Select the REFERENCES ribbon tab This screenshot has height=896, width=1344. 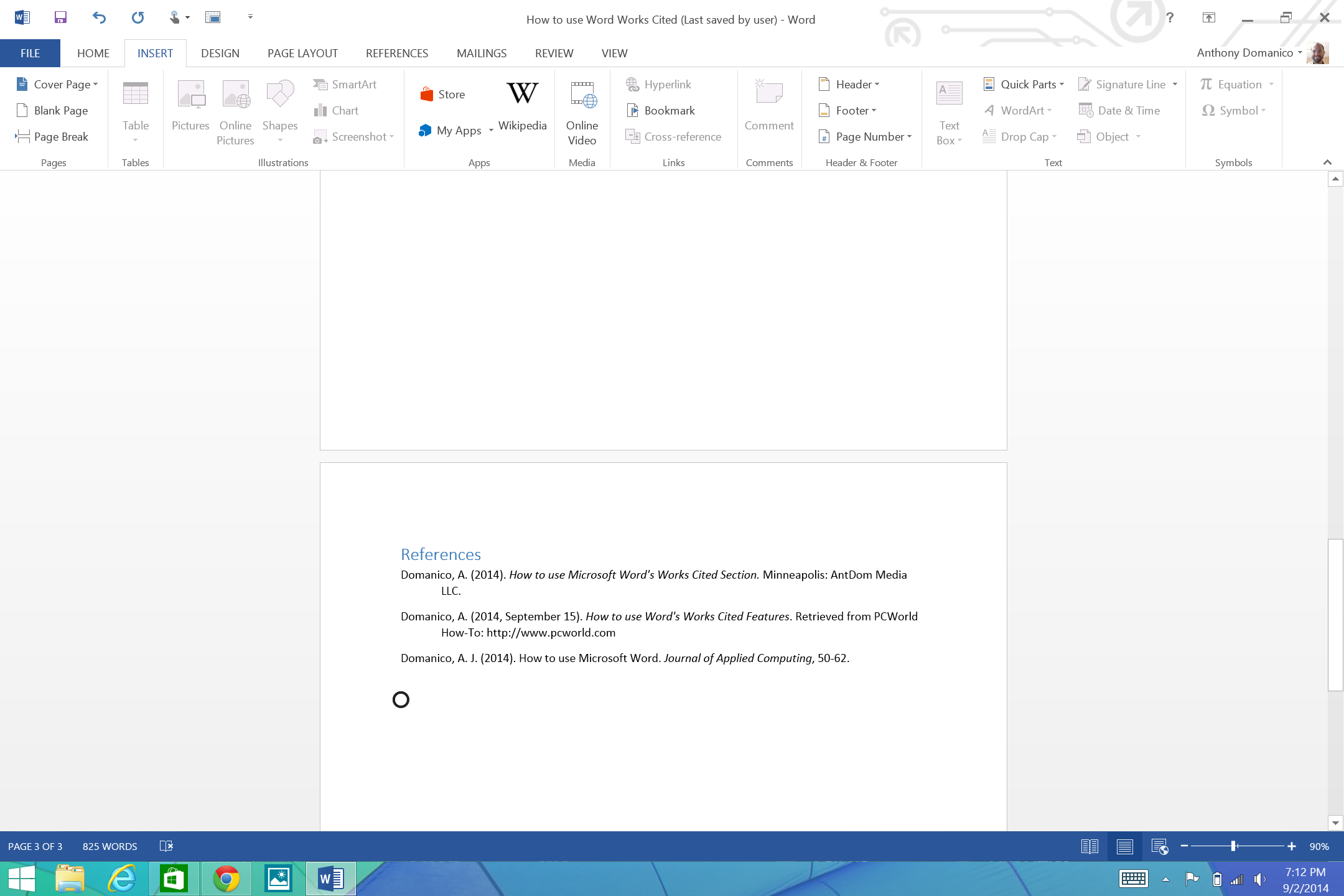click(396, 53)
